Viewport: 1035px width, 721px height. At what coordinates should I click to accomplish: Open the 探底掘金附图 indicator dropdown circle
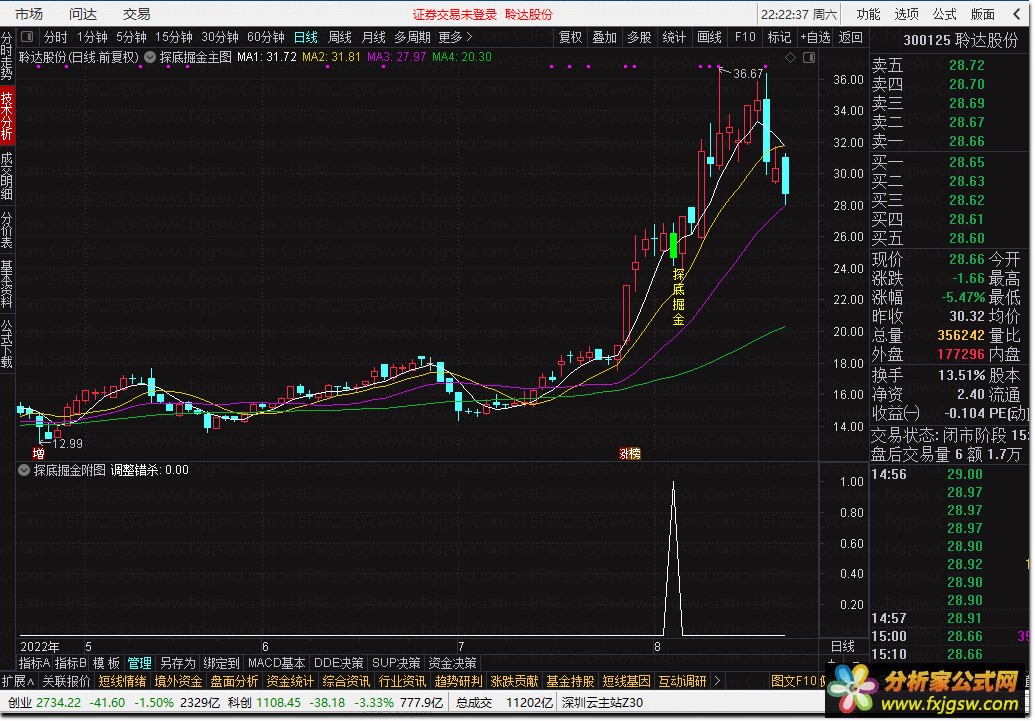pos(24,471)
